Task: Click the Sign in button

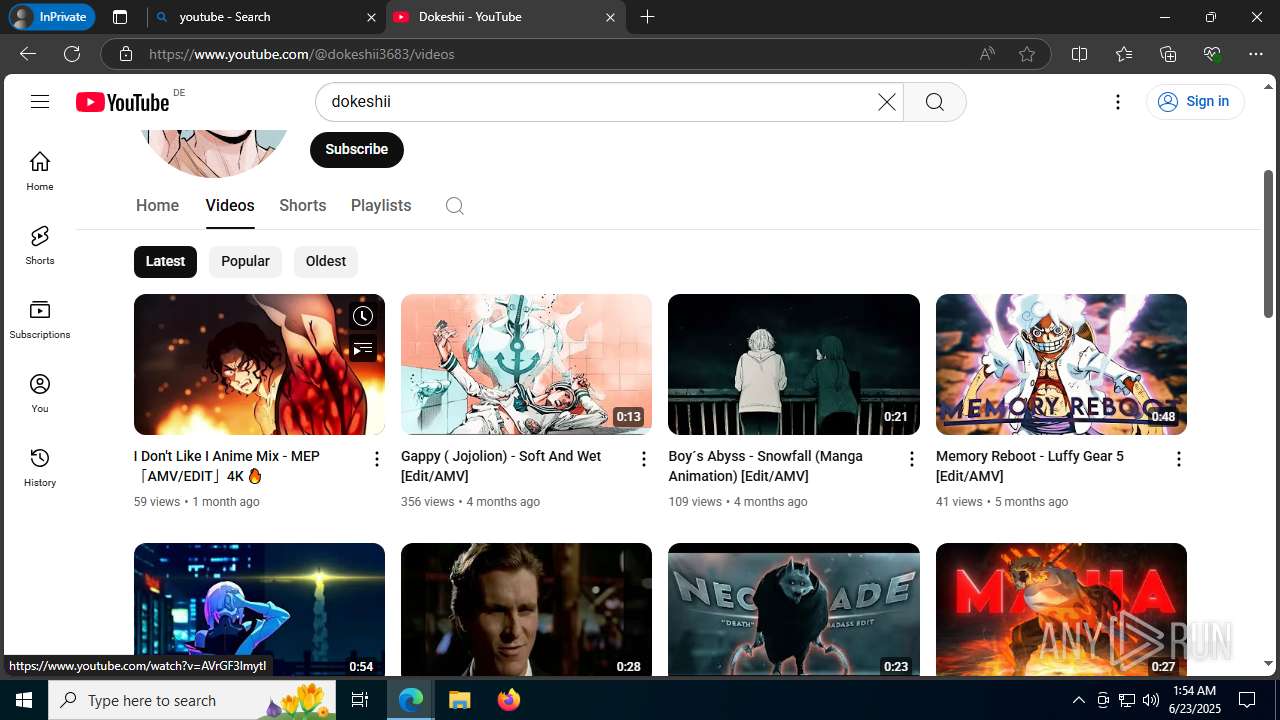Action: pos(1194,101)
